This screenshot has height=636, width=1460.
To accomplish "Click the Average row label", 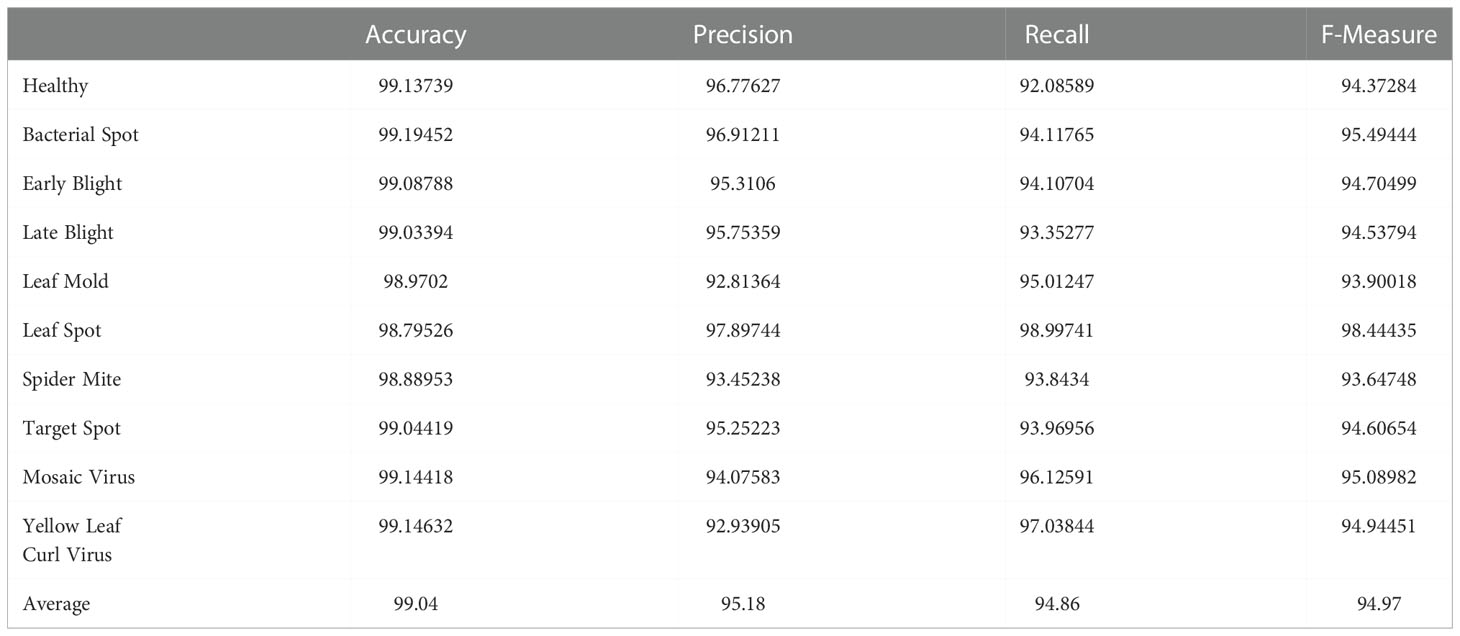I will click(56, 604).
